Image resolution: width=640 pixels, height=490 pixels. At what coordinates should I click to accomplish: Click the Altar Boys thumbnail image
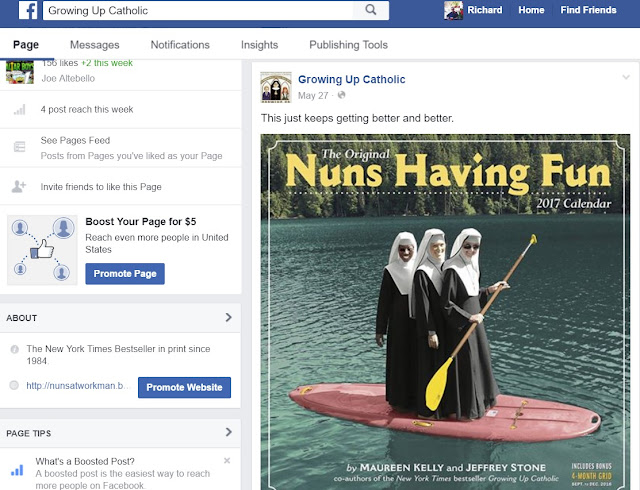20,72
